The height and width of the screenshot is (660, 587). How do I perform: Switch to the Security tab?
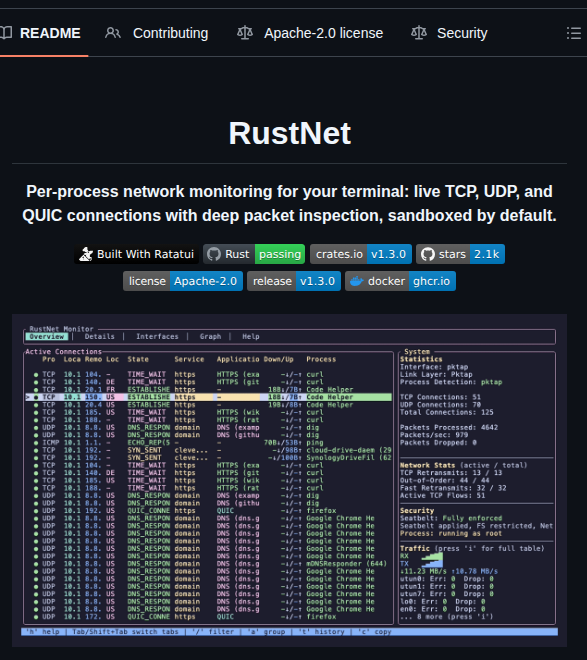point(449,33)
